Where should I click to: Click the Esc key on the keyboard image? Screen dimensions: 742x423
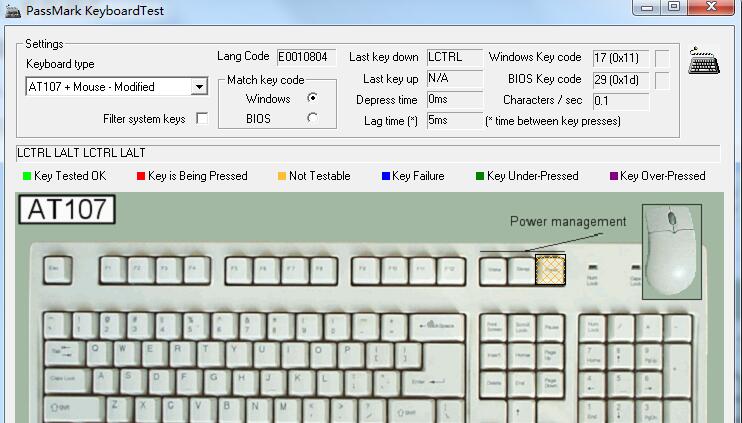(57, 270)
